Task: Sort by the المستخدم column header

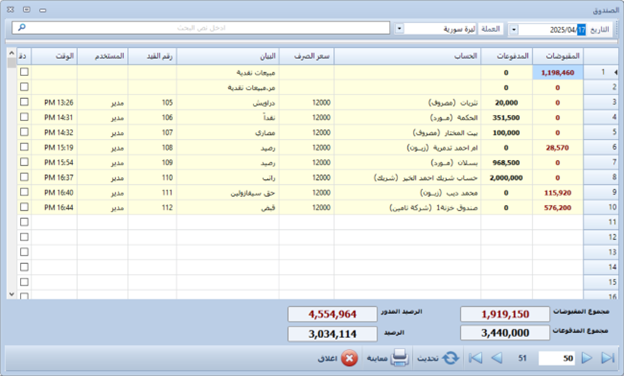Action: coord(102,56)
